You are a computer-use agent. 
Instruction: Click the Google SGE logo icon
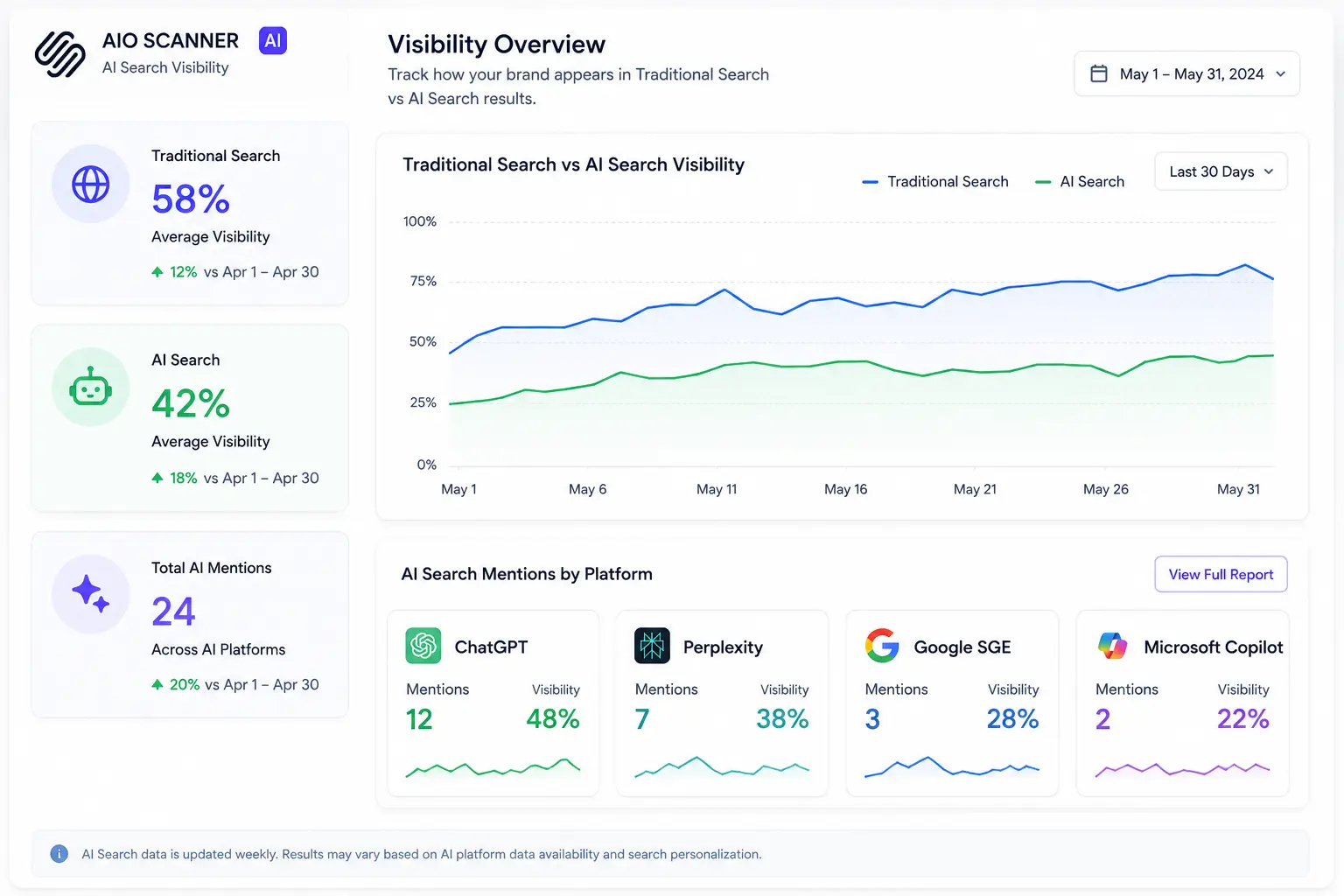pyautogui.click(x=882, y=646)
